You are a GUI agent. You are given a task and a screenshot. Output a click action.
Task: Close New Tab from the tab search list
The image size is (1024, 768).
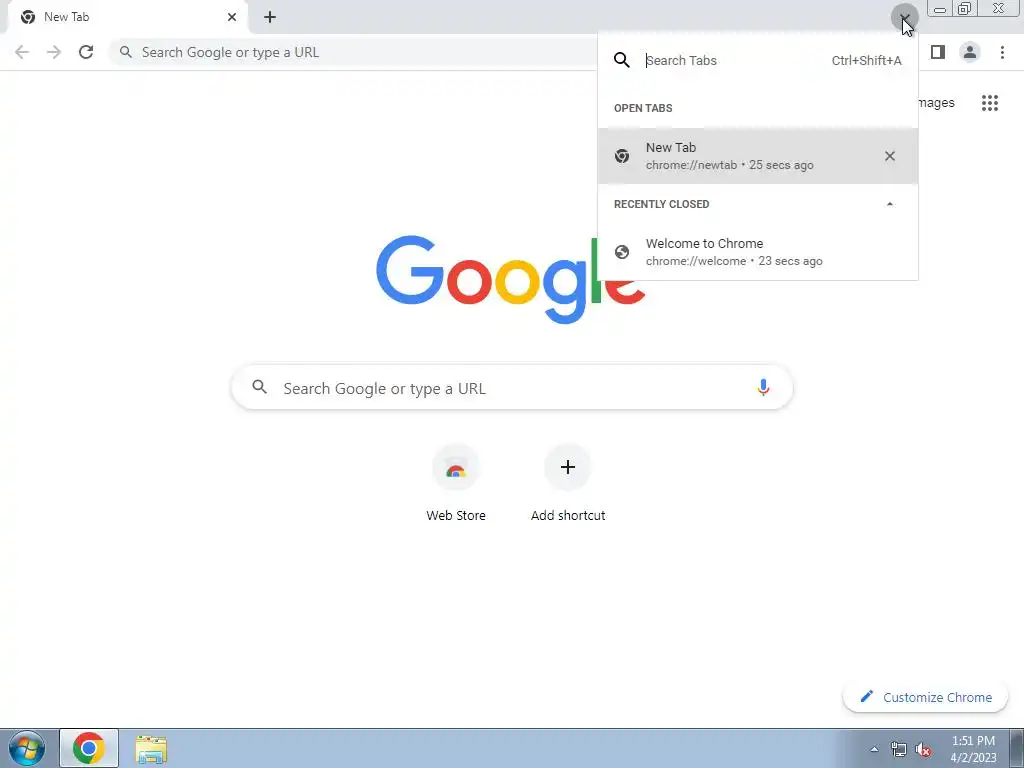(889, 156)
